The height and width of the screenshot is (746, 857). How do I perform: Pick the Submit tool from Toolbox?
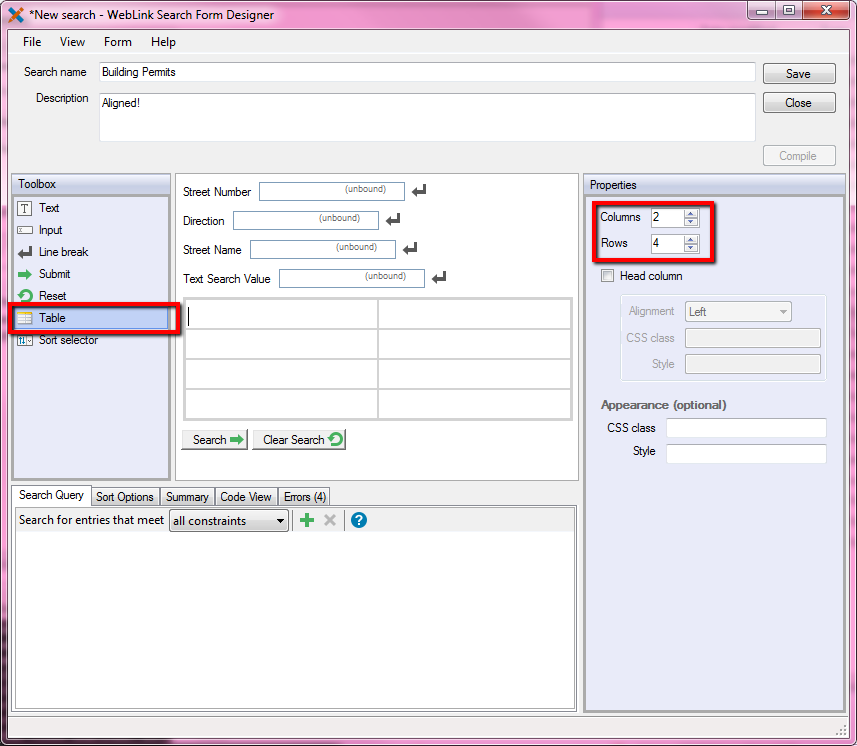point(54,274)
